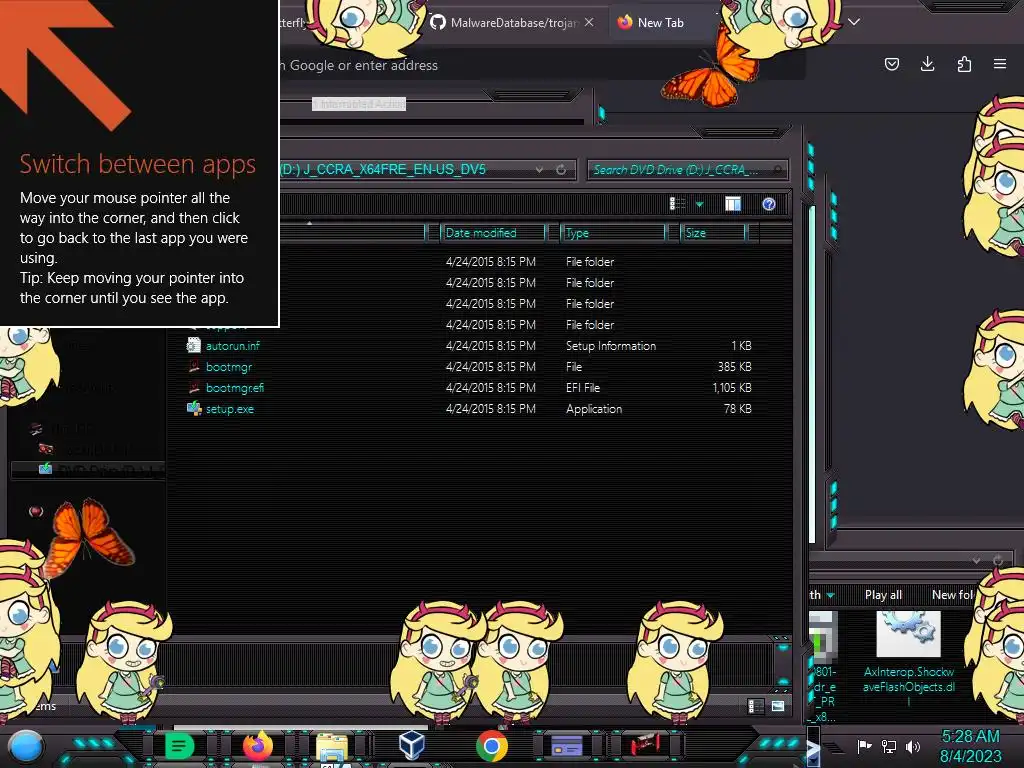This screenshot has width=1024, height=768.
Task: Click the Google search or address field
Action: [542, 65]
